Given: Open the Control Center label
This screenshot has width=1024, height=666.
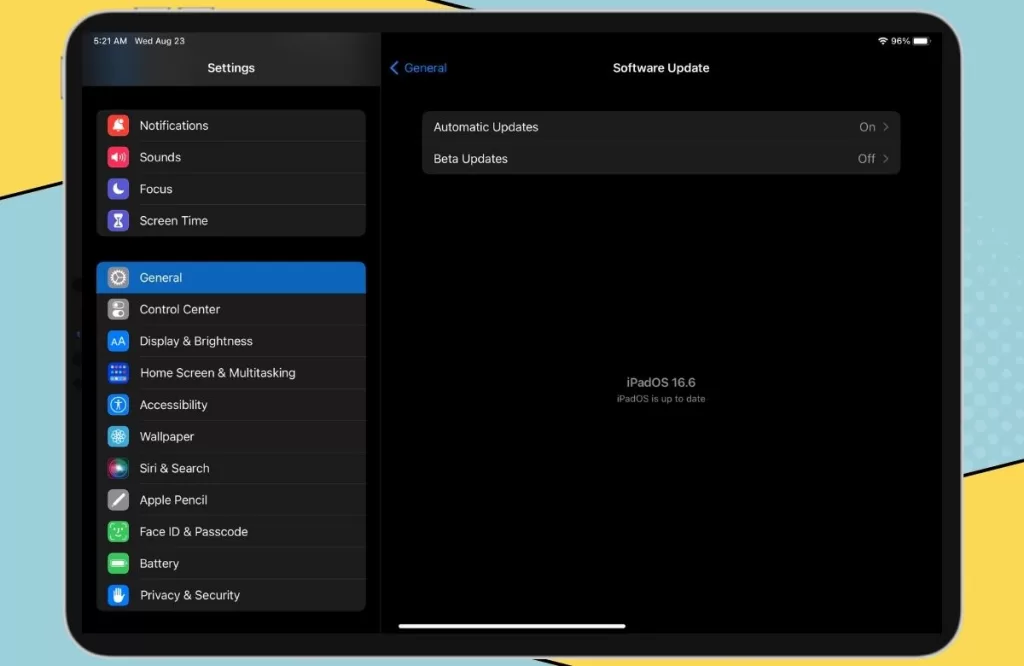Looking at the screenshot, I should tap(180, 309).
